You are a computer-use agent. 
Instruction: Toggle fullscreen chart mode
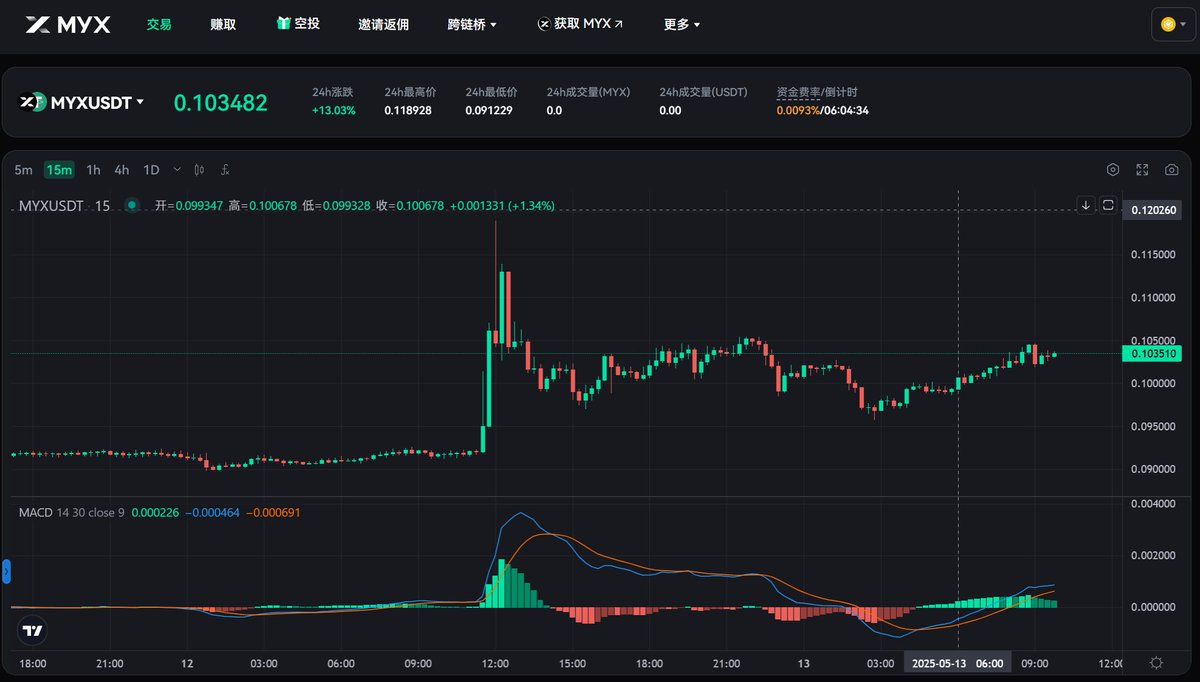coord(1142,170)
